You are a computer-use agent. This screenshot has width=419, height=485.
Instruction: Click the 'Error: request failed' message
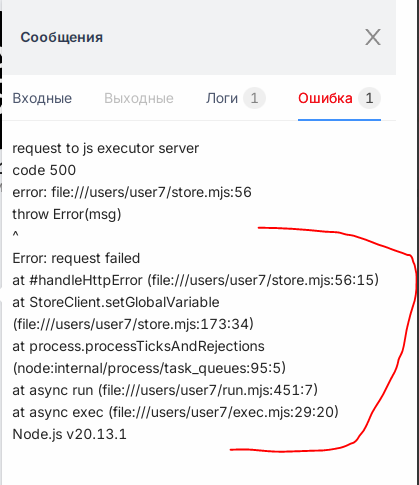point(76,258)
